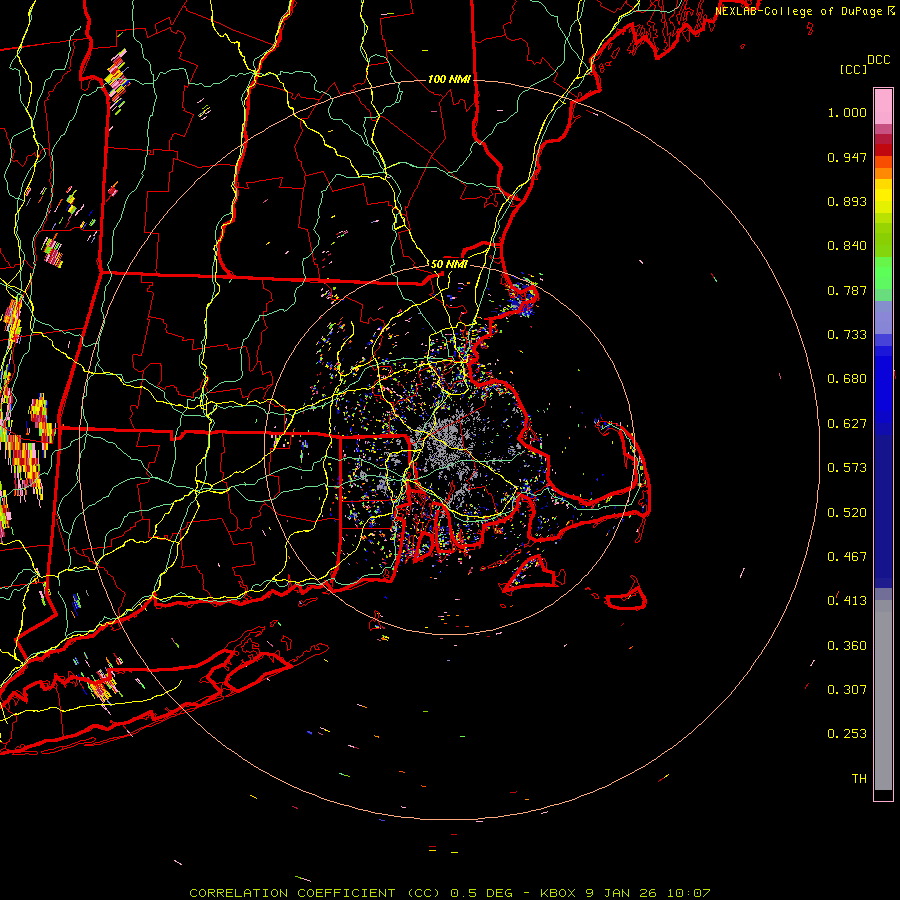Pick the orange swatch just below 0.947

point(883,162)
